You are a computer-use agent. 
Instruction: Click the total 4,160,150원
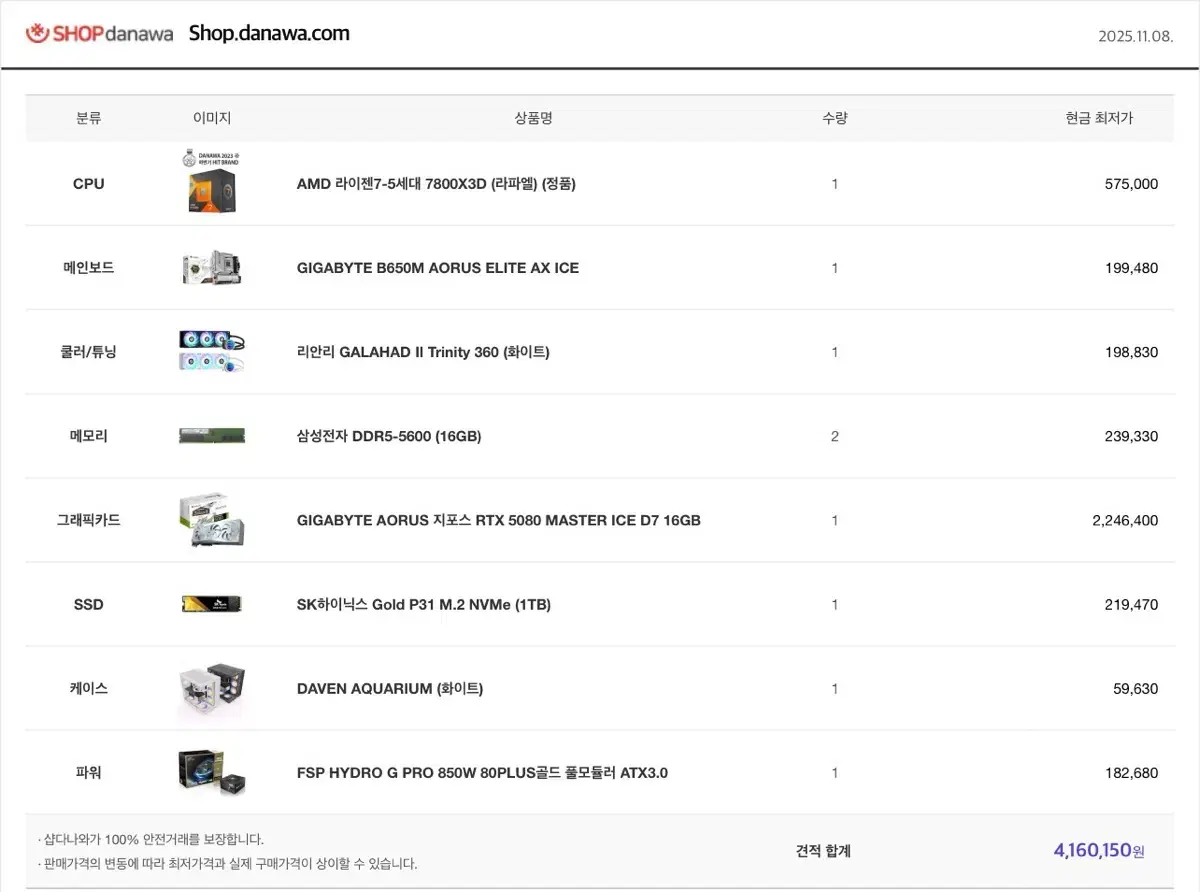tap(1099, 851)
